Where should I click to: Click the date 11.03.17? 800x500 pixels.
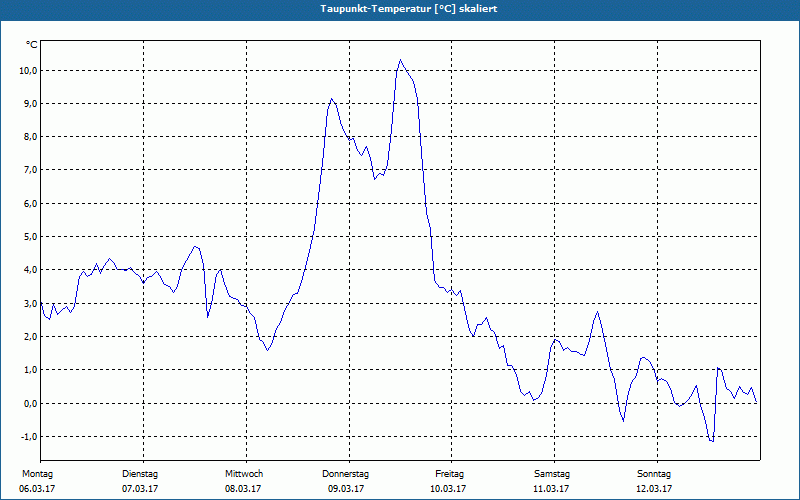(551, 489)
